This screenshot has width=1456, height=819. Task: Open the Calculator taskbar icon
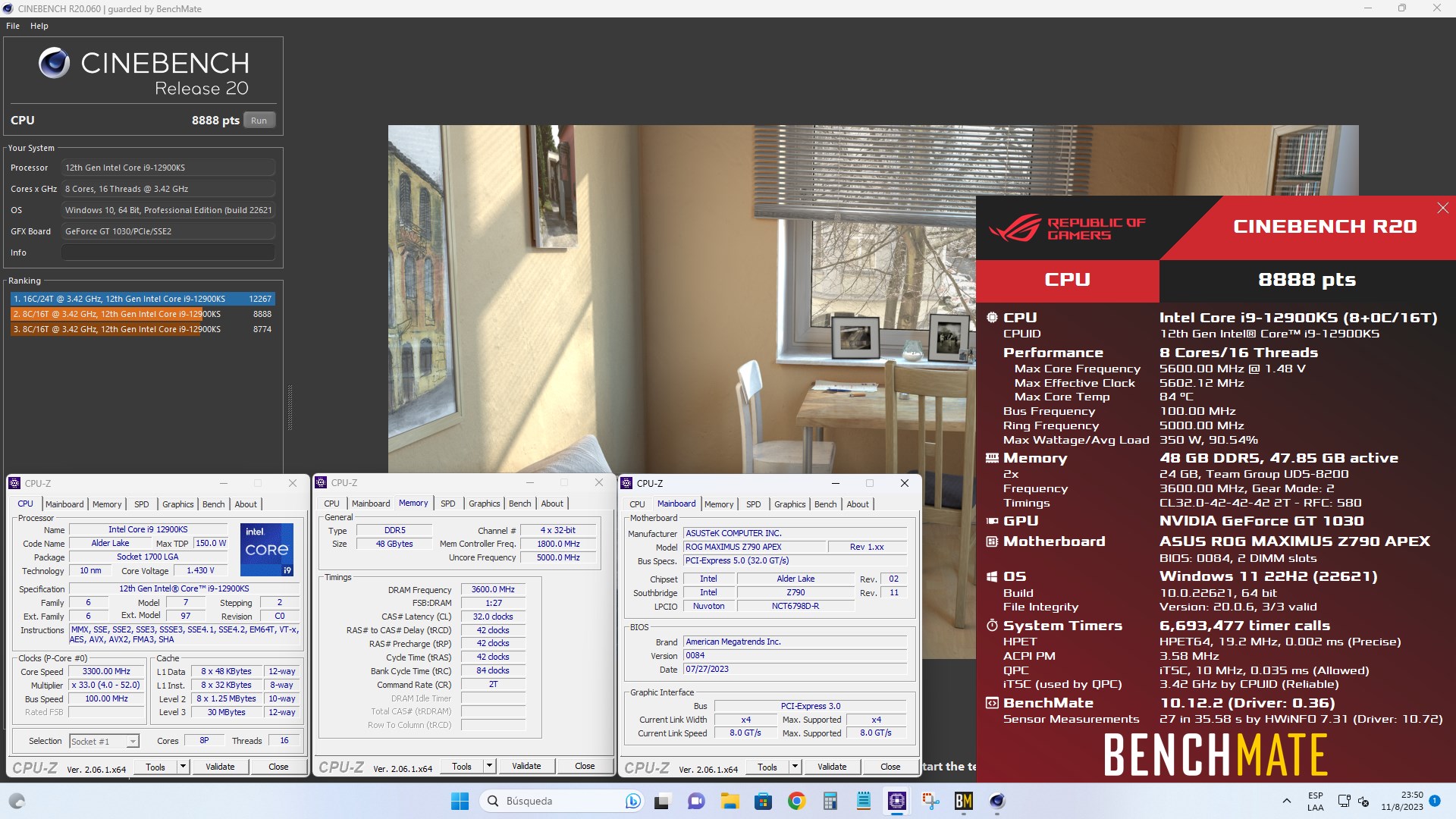click(x=830, y=801)
